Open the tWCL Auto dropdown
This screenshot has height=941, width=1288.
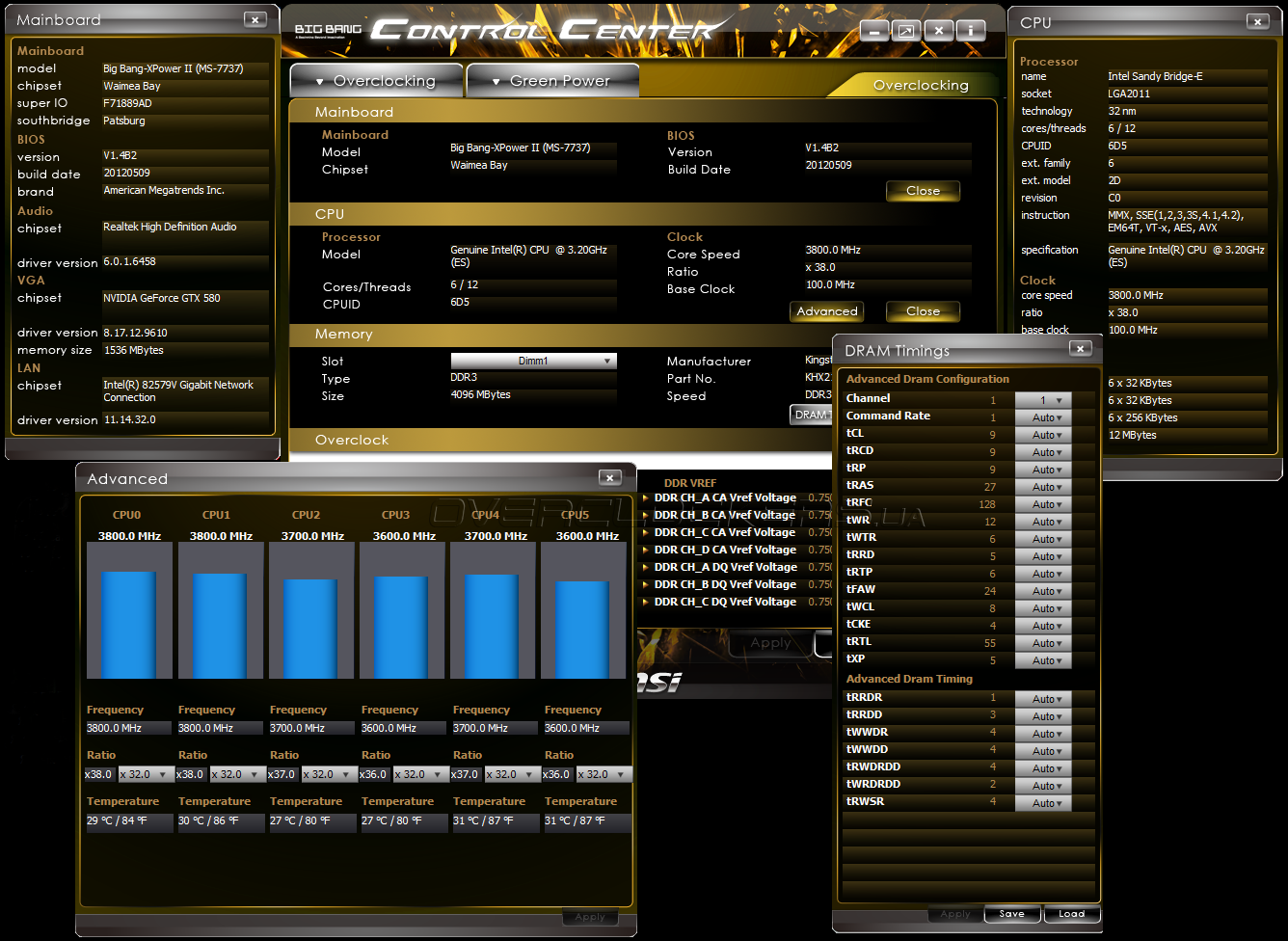point(1043,608)
